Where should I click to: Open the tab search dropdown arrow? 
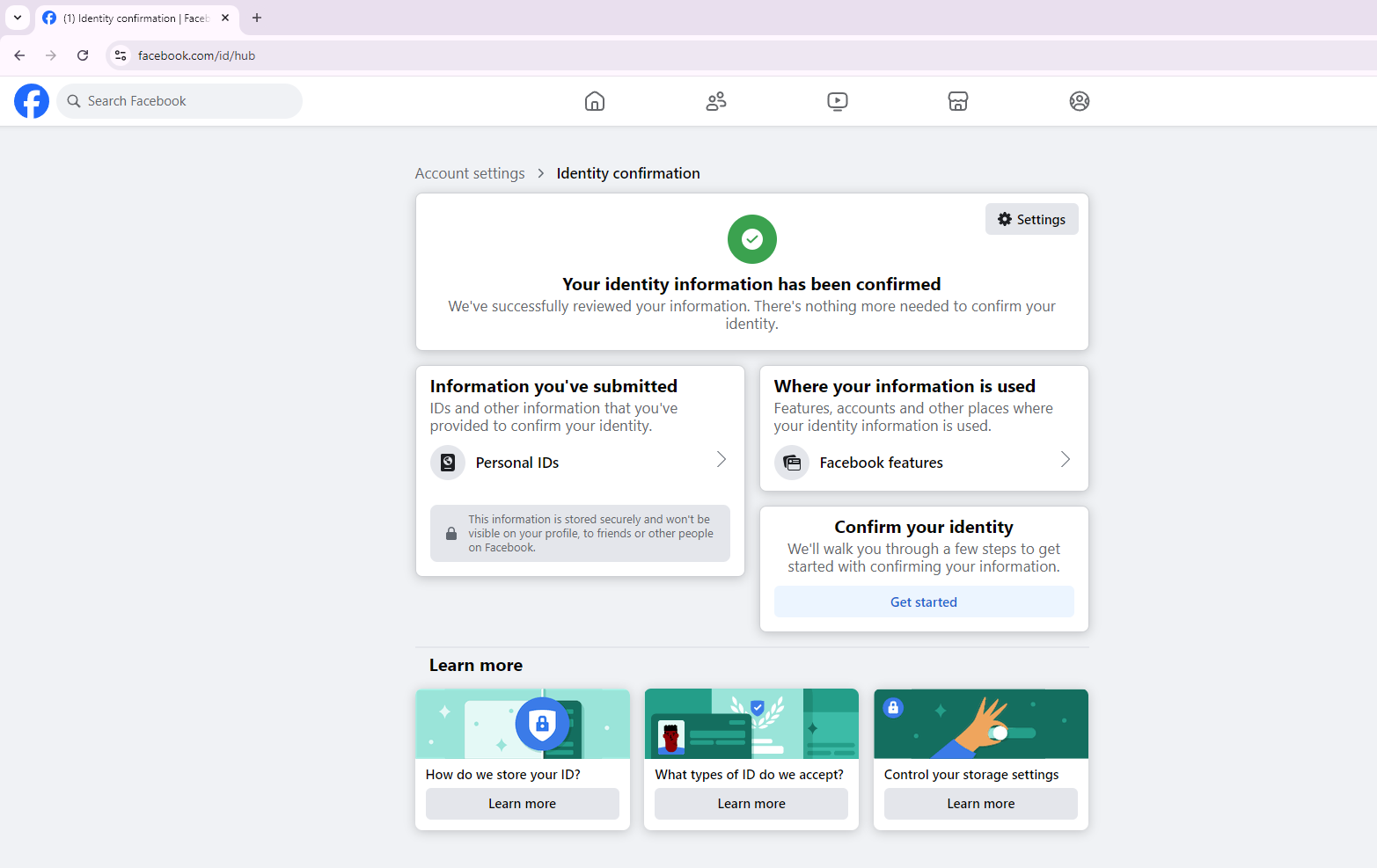[18, 18]
